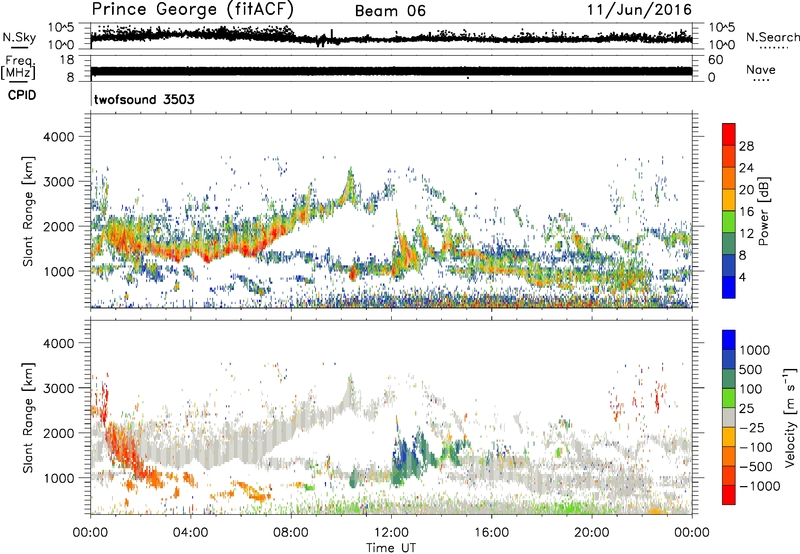Click the 'Freq. [MHz]' axis label
The image size is (800, 554).
pyautogui.click(x=18, y=67)
